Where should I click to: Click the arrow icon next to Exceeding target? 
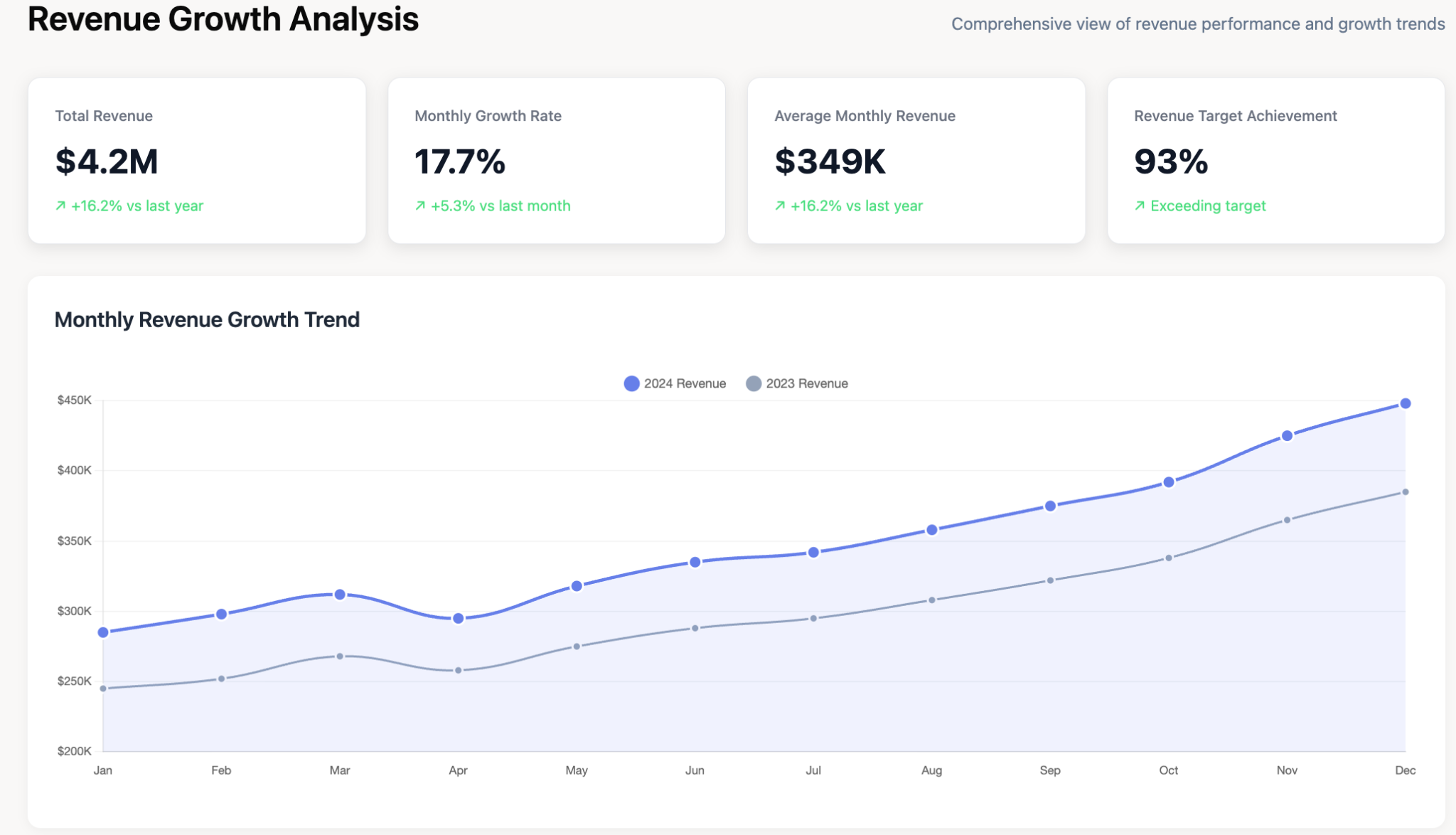1140,206
